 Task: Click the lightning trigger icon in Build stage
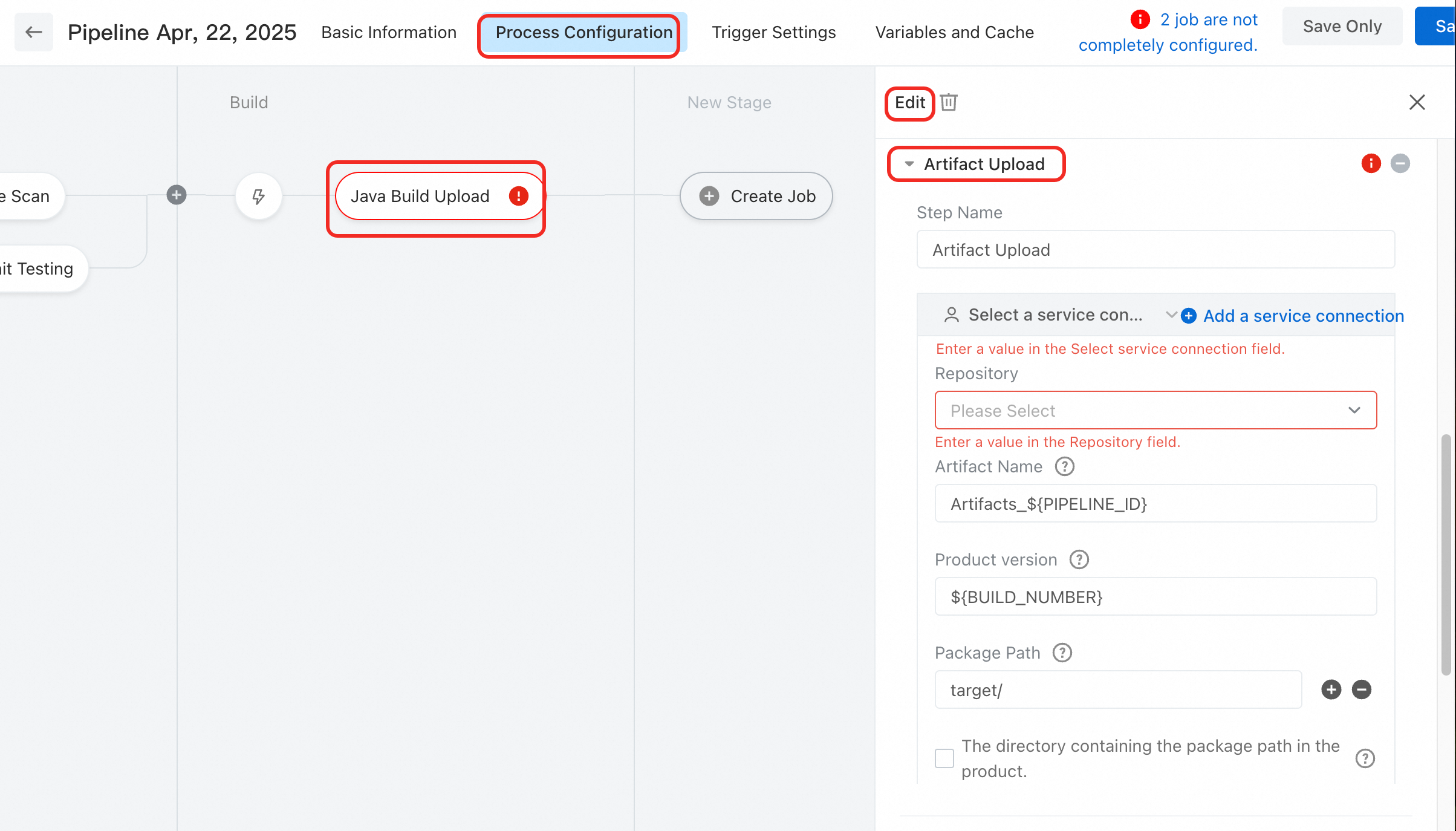(x=258, y=196)
